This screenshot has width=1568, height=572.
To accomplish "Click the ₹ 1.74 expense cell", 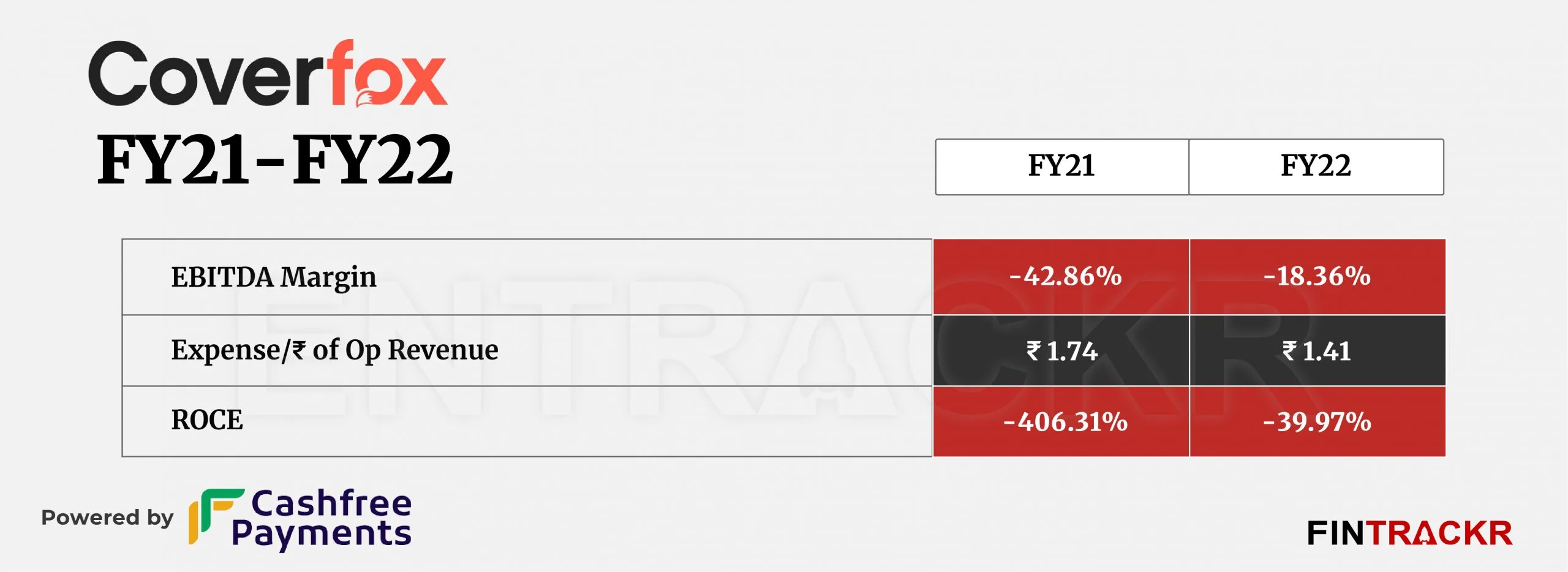I will 1061,351.
